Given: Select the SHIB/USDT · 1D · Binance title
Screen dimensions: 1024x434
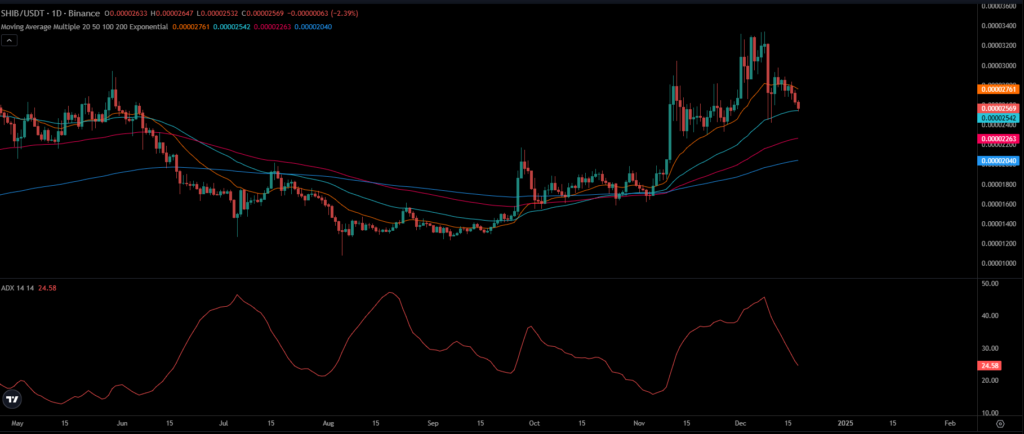Looking at the screenshot, I should click(x=50, y=13).
